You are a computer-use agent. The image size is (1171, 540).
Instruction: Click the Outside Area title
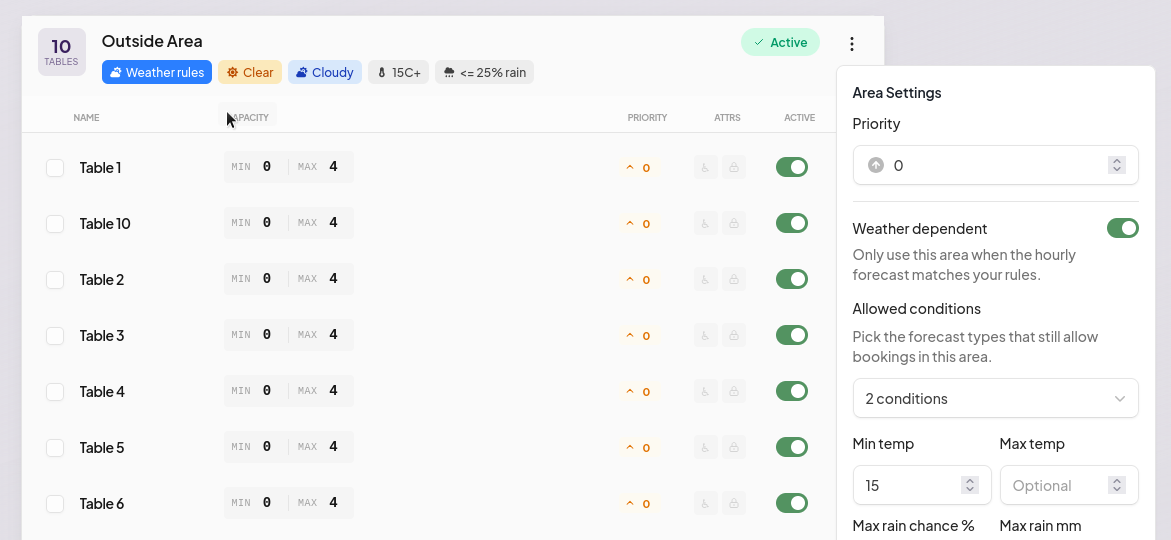152,41
